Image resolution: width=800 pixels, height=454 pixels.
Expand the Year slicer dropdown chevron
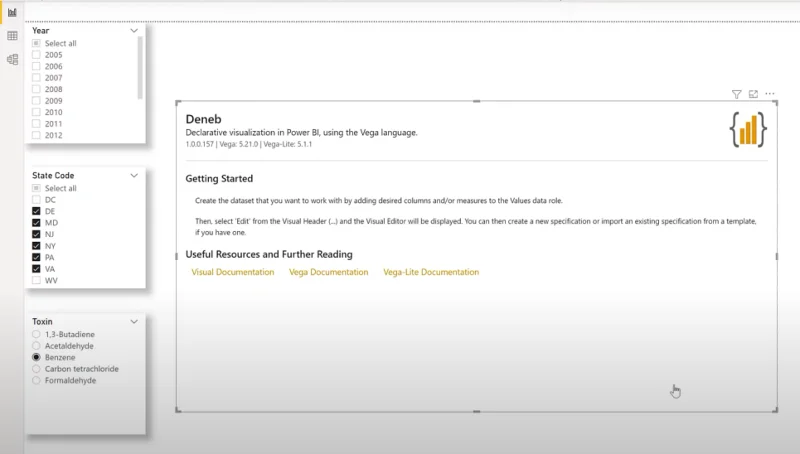click(x=134, y=31)
